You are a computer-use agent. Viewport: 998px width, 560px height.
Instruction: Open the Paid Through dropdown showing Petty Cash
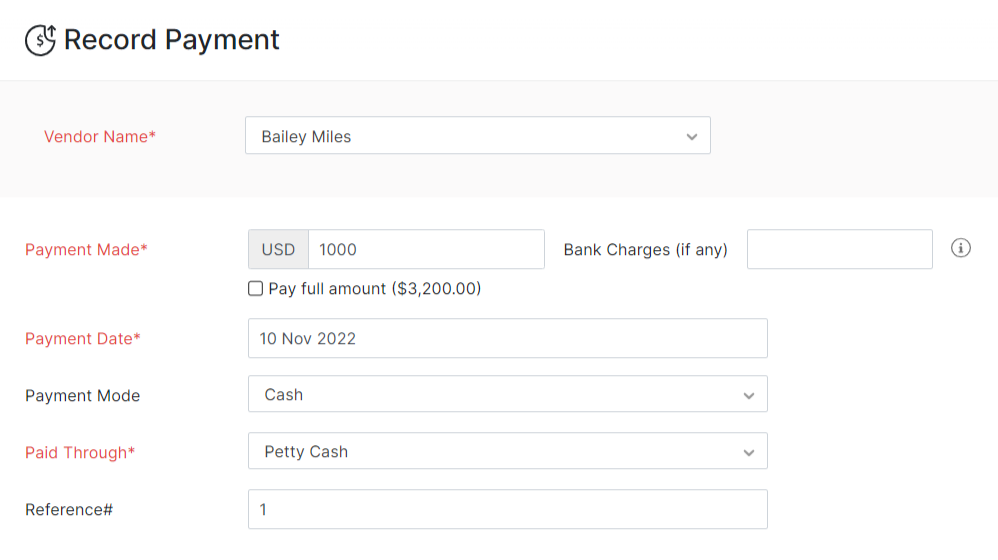(x=507, y=452)
